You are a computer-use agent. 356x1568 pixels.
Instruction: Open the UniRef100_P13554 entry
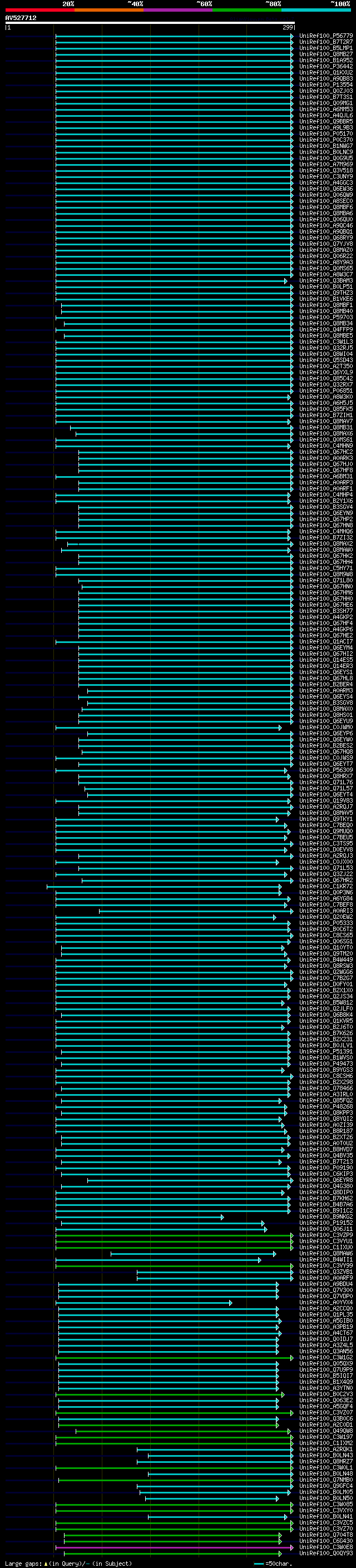(326, 85)
